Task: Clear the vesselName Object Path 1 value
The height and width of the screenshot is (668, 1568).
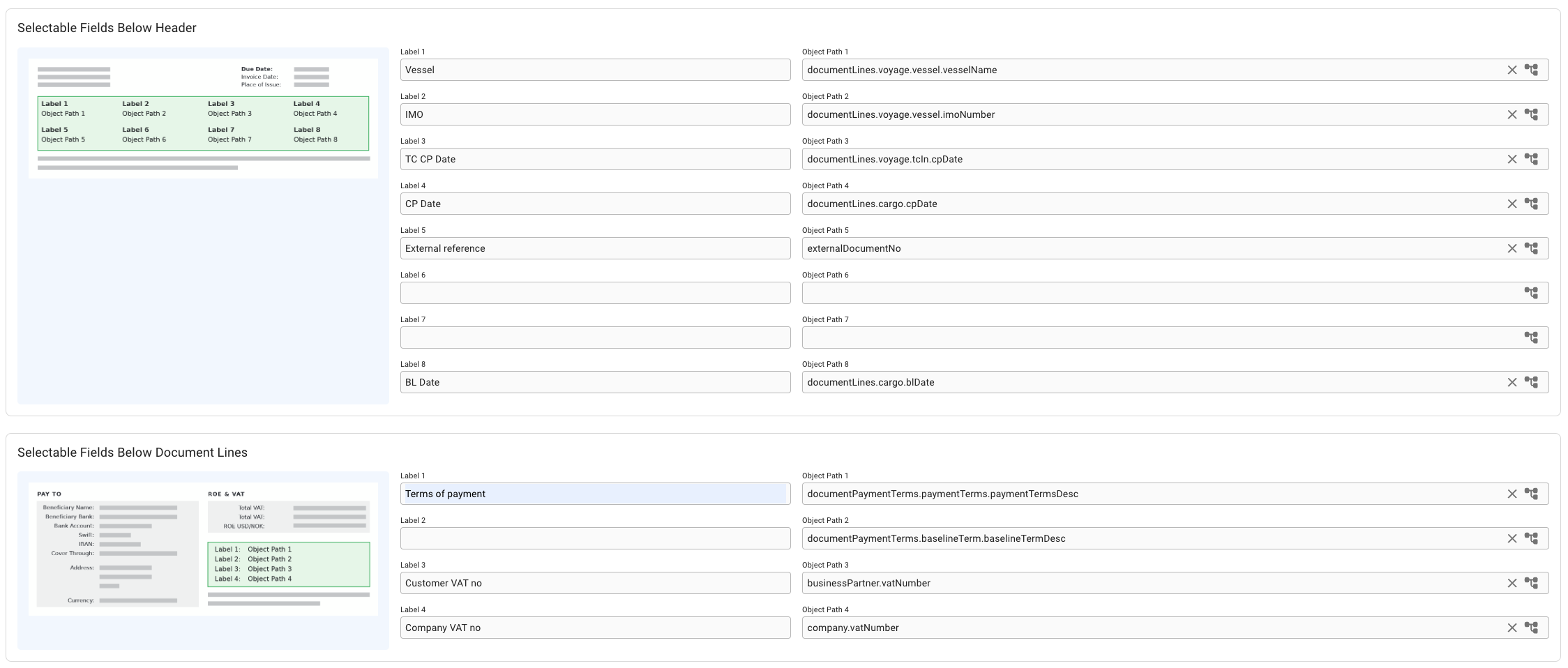Action: pos(1512,70)
